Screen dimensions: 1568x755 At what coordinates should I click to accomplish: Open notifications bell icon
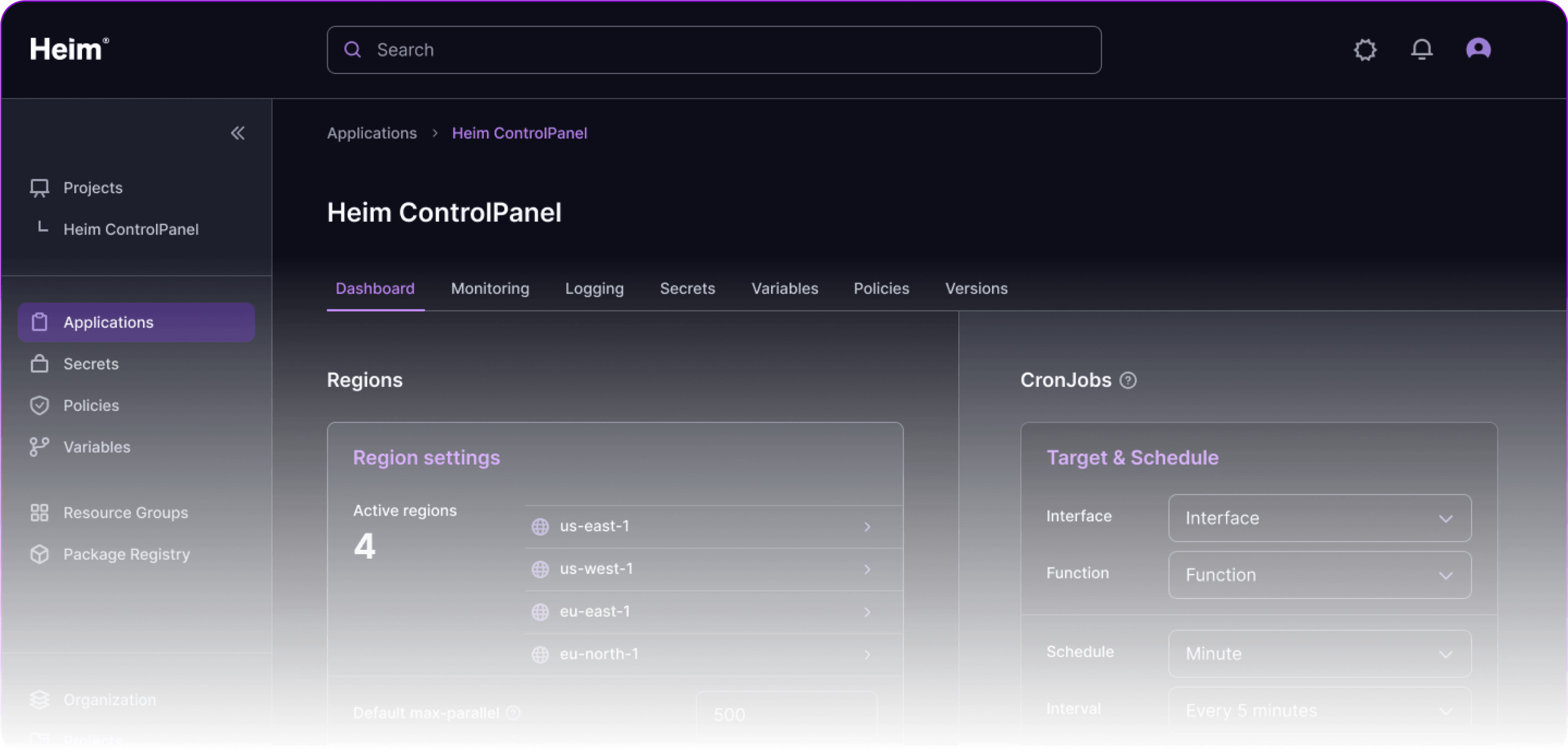click(x=1421, y=49)
